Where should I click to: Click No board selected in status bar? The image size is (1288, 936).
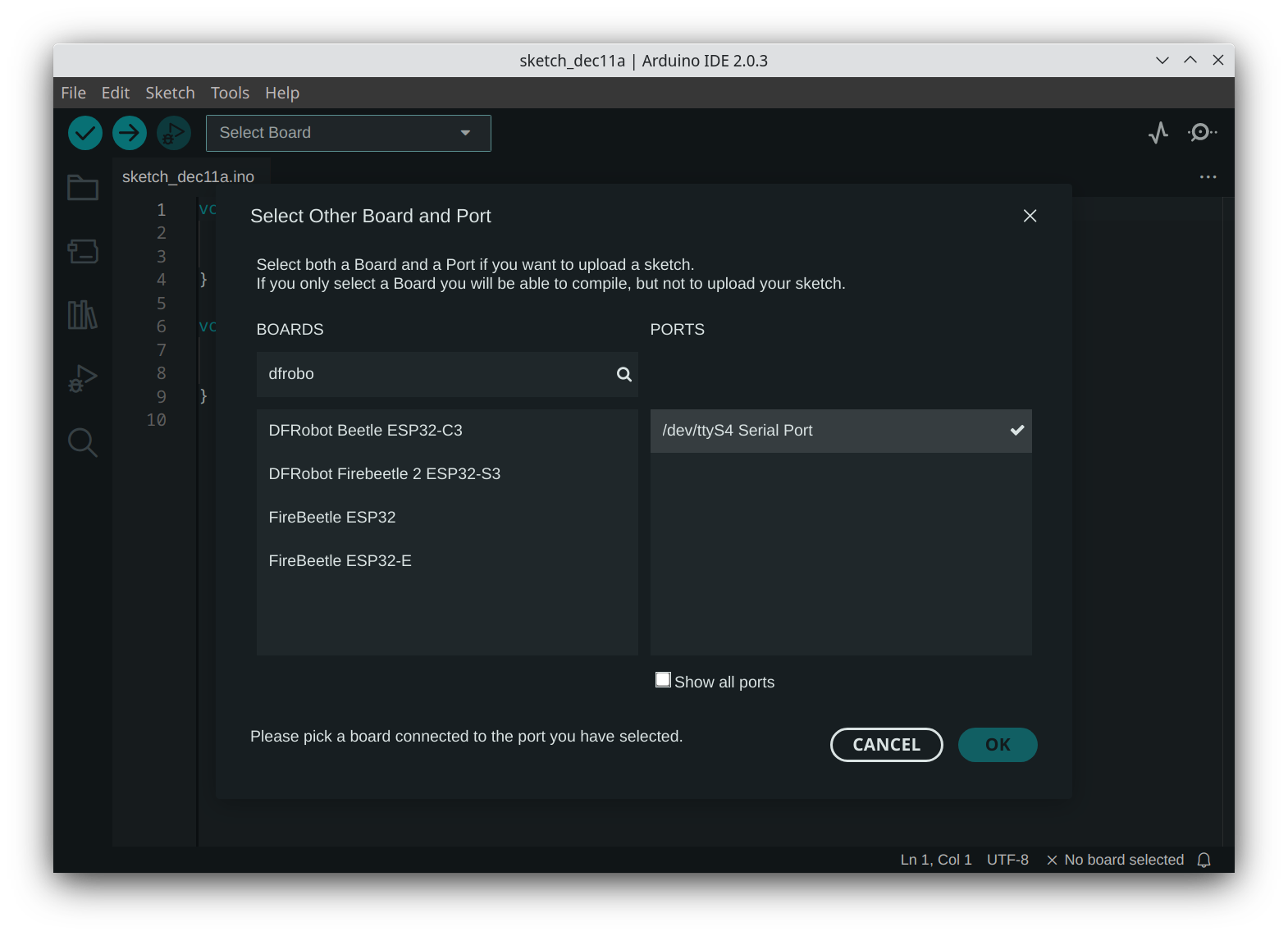1116,860
